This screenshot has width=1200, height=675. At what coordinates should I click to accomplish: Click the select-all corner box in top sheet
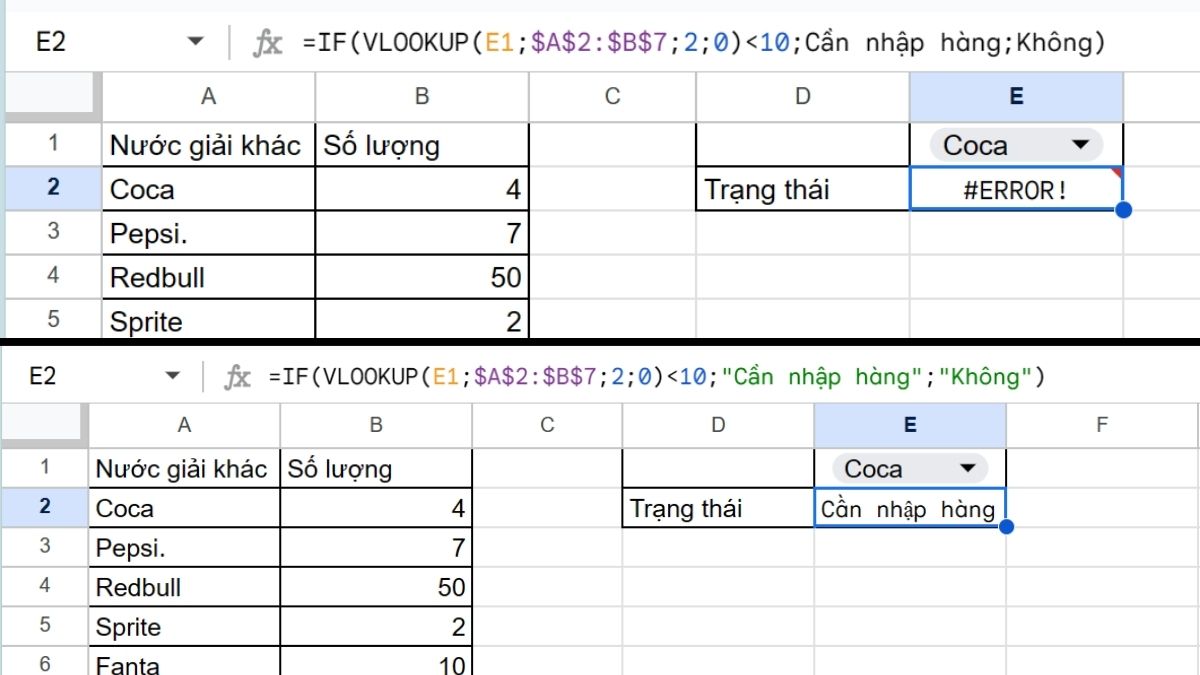pyautogui.click(x=53, y=96)
